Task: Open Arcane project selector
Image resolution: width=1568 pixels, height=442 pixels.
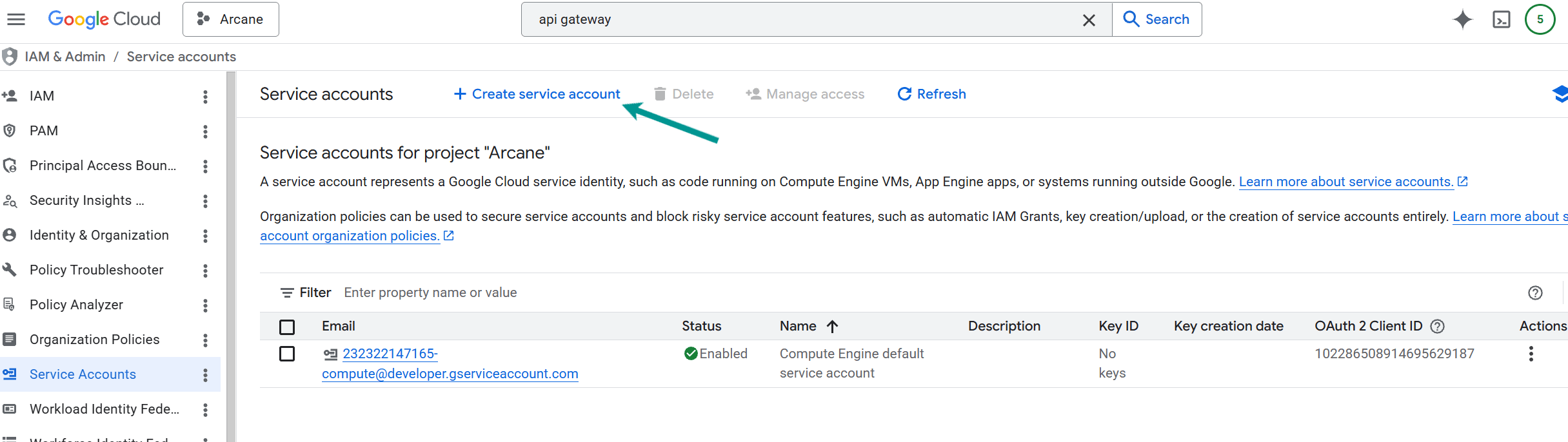Action: [231, 19]
